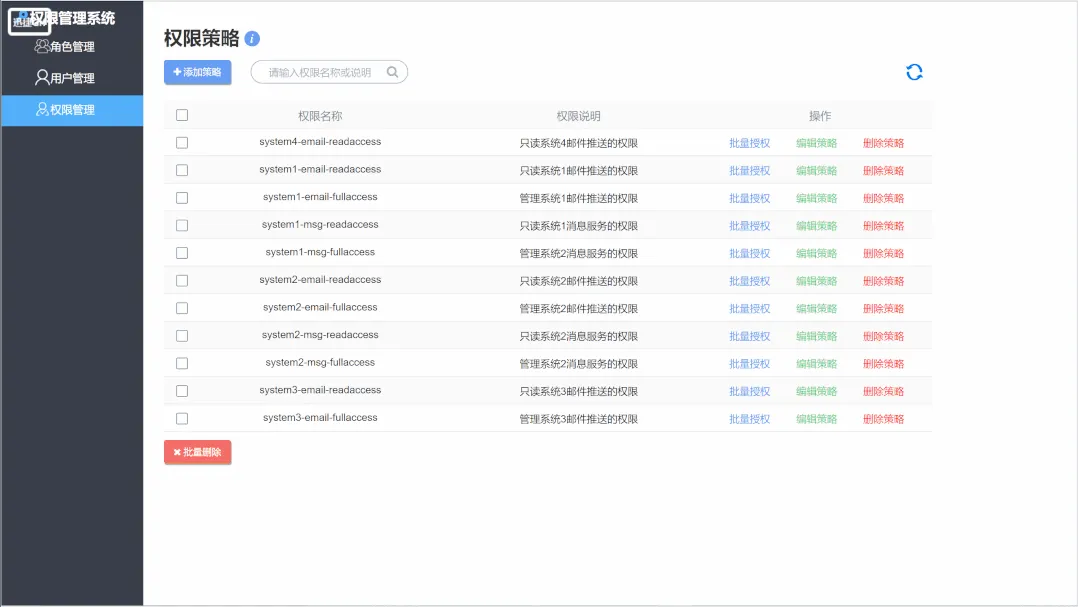Viewport: 1078px width, 607px height.
Task: Click 批量授权 for system3-email-readaccess
Action: pos(749,391)
